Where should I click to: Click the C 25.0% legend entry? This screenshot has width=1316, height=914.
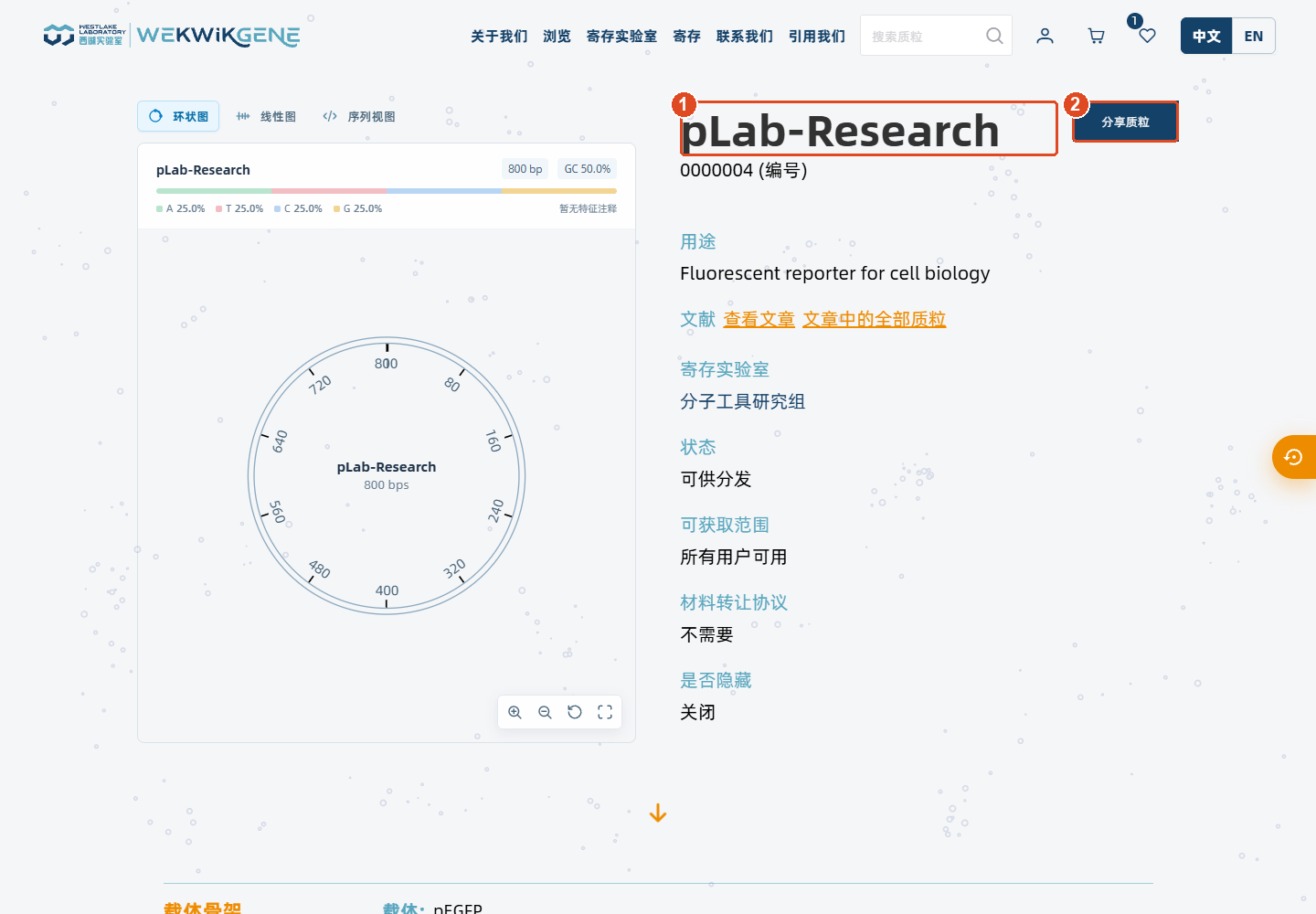pos(298,209)
